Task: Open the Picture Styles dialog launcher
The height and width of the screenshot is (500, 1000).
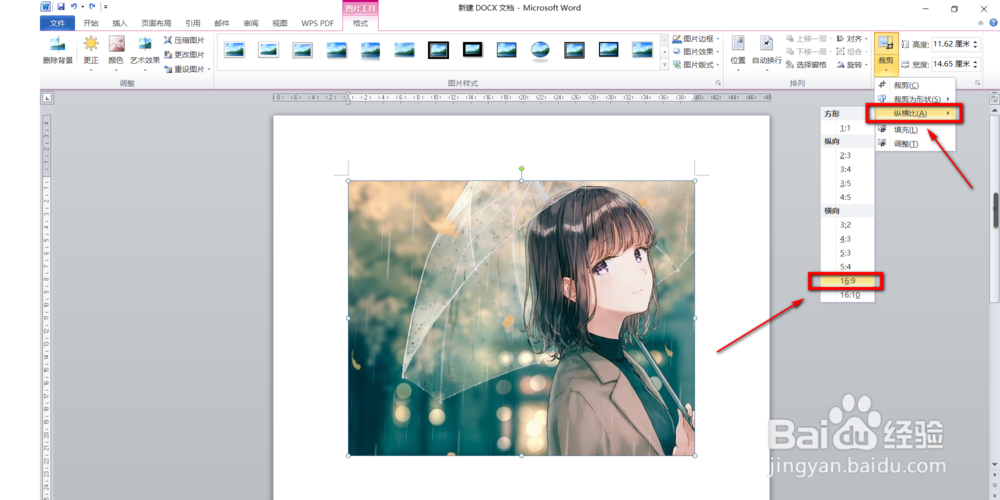Action: point(718,84)
